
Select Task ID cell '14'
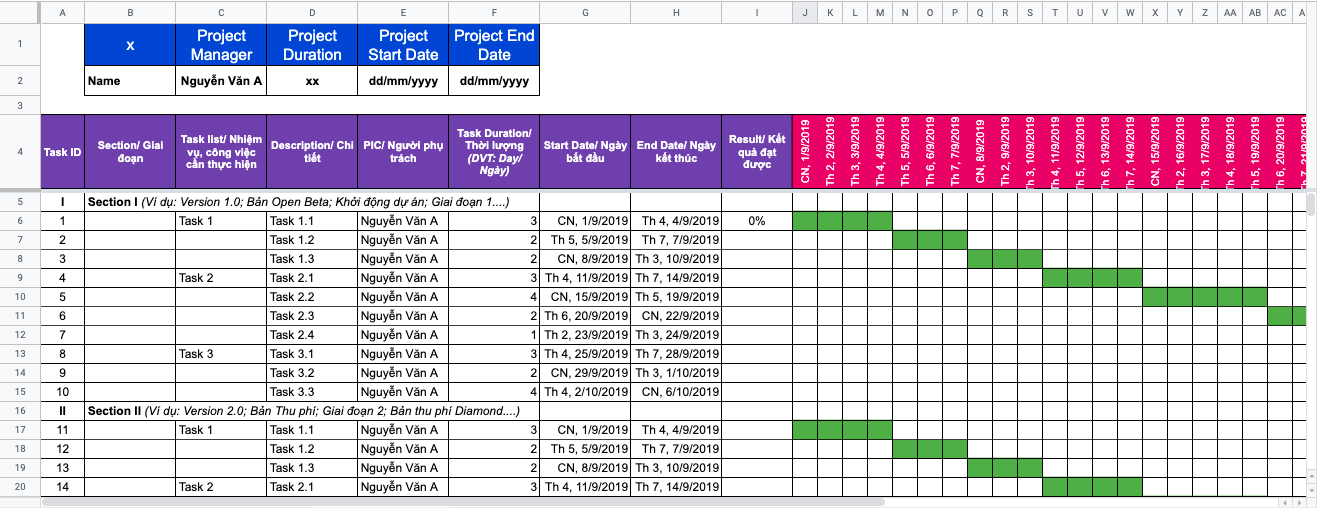pyautogui.click(x=62, y=487)
